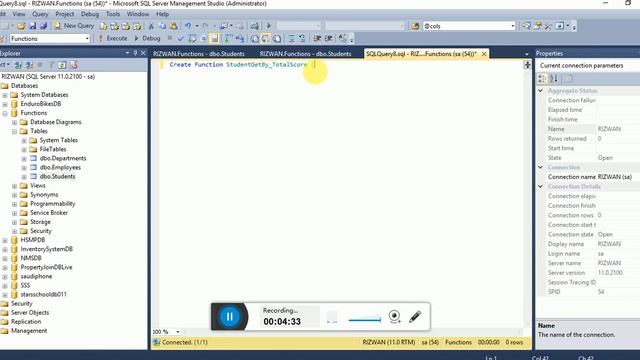Click the Debug toolbar button

pyautogui.click(x=147, y=38)
